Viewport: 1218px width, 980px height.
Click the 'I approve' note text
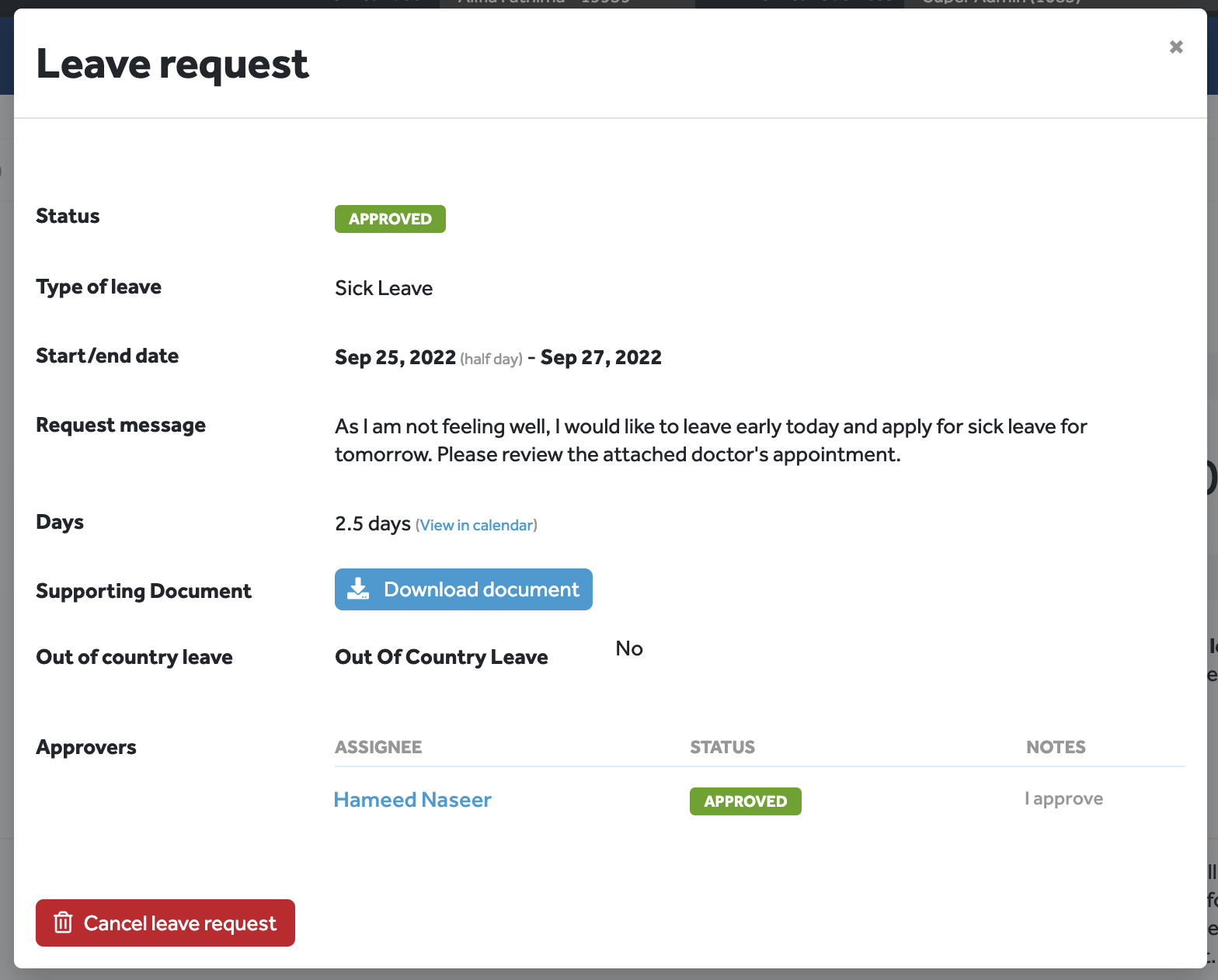(1063, 799)
